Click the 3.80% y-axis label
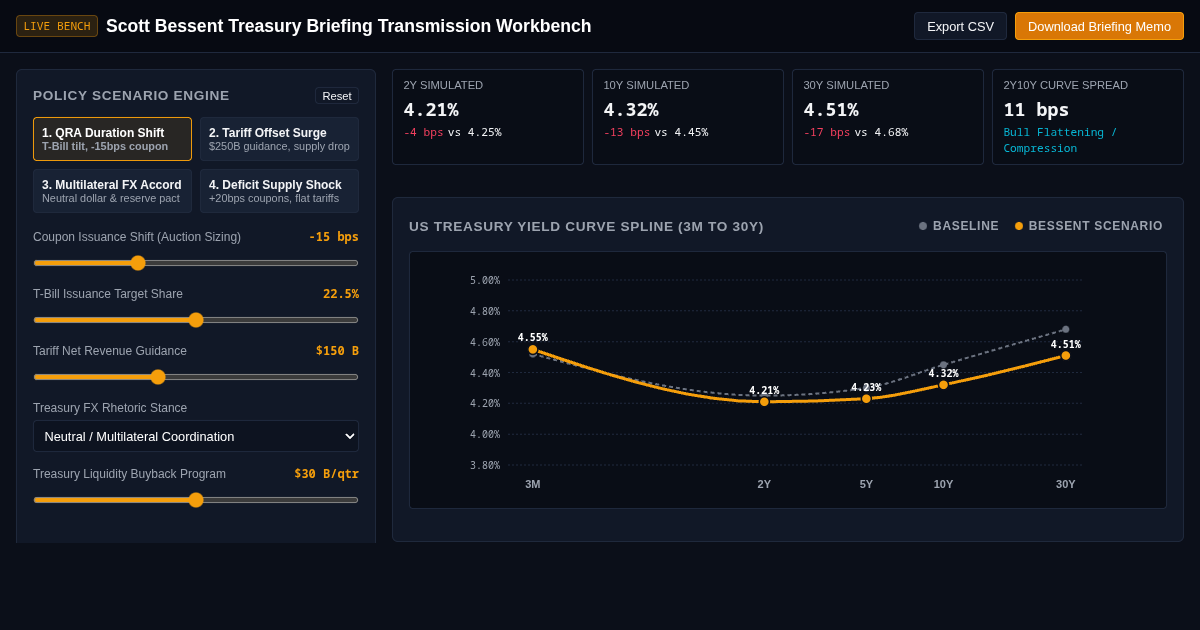The height and width of the screenshot is (630, 1200). click(x=485, y=465)
